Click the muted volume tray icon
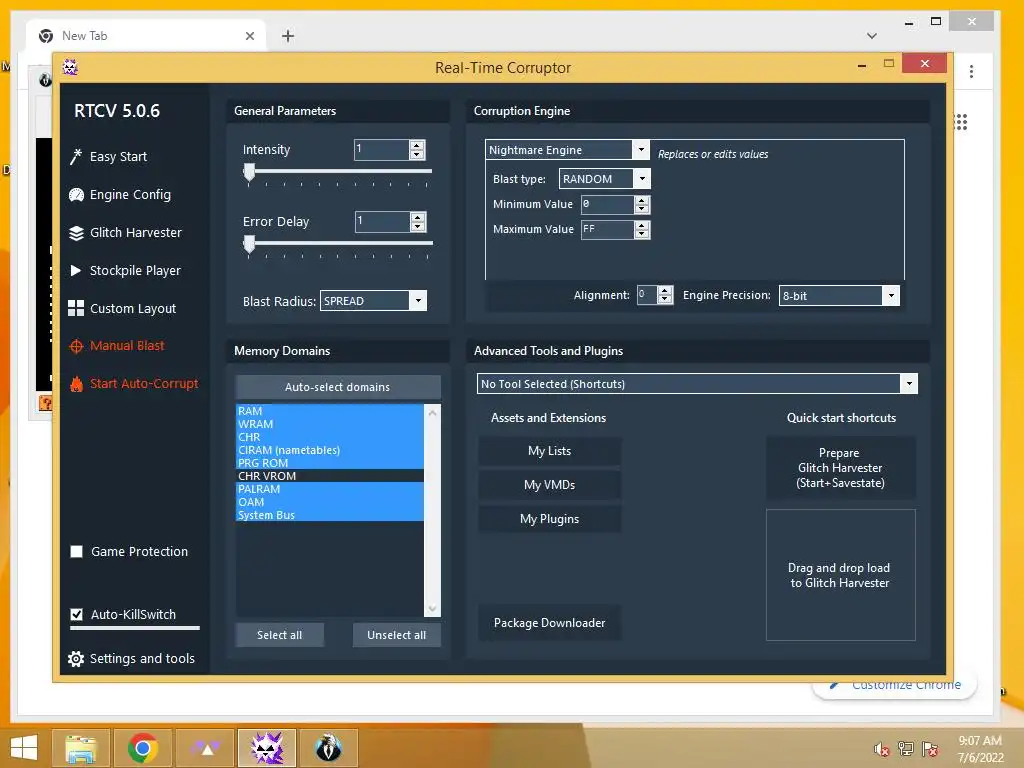1024x768 pixels. pos(882,749)
